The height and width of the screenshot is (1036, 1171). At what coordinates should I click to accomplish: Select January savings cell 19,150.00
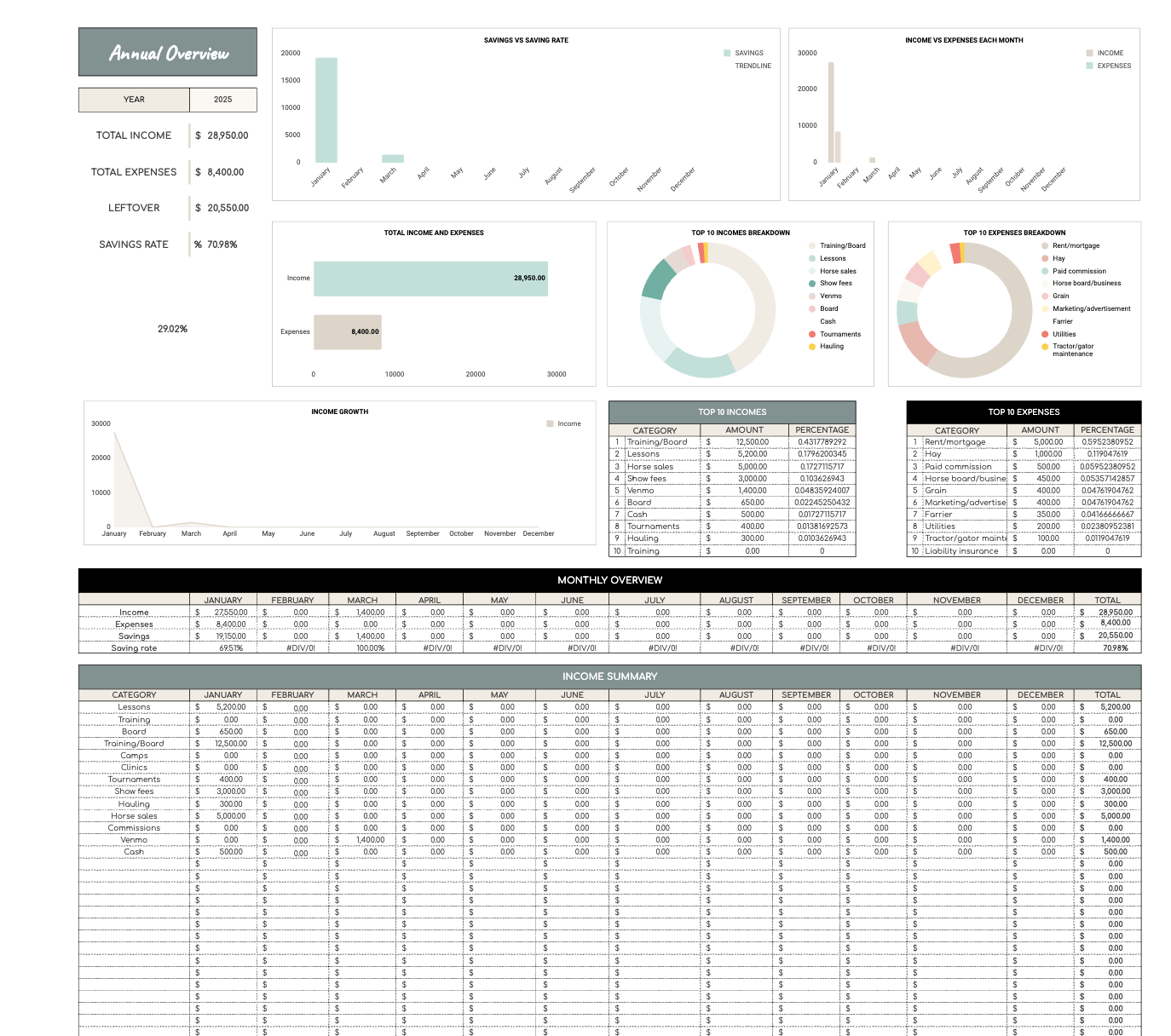(223, 636)
